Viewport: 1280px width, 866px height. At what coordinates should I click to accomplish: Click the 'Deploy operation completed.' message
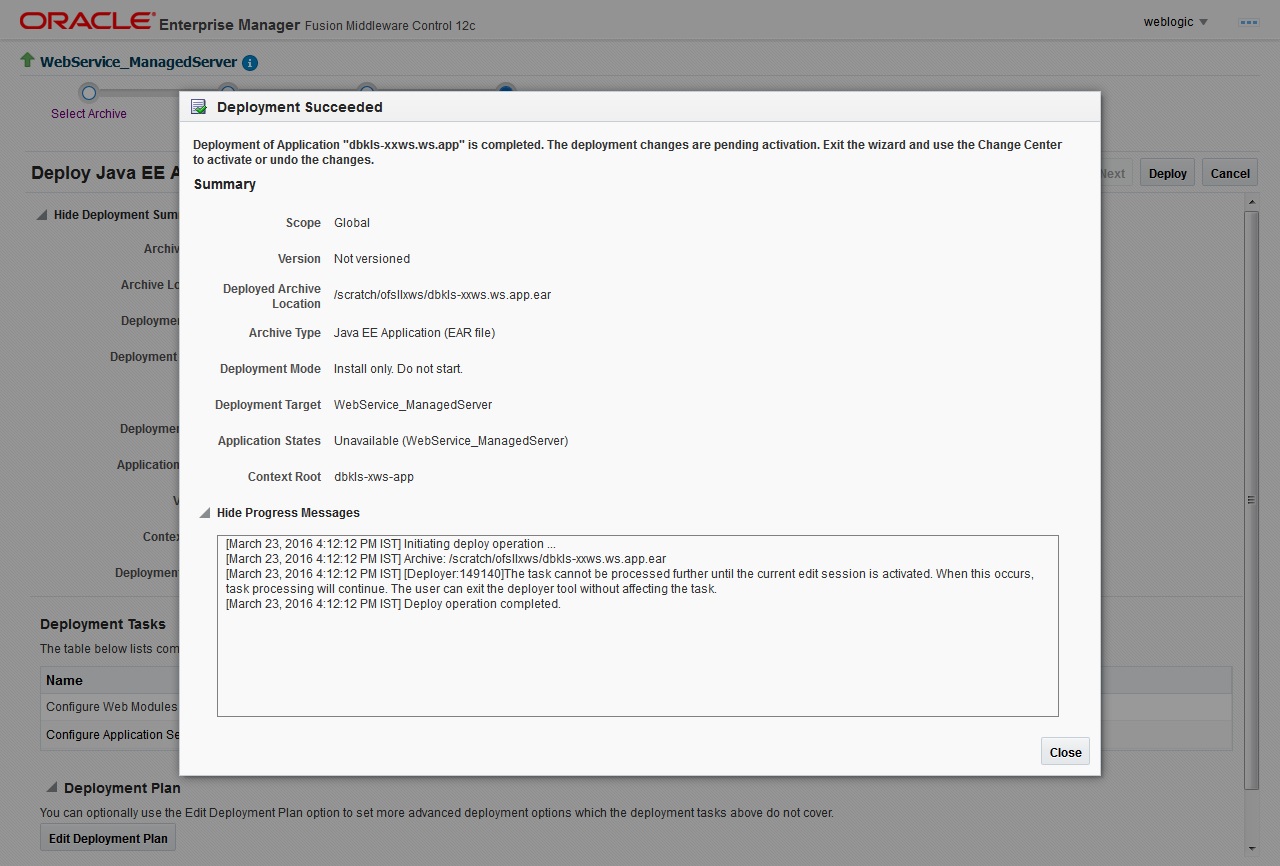pos(393,604)
